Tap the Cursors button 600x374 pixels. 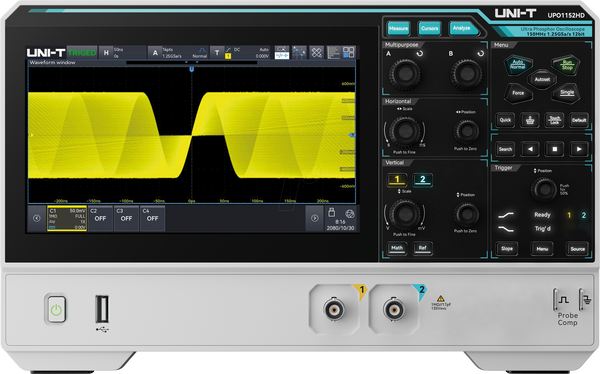[x=429, y=28]
